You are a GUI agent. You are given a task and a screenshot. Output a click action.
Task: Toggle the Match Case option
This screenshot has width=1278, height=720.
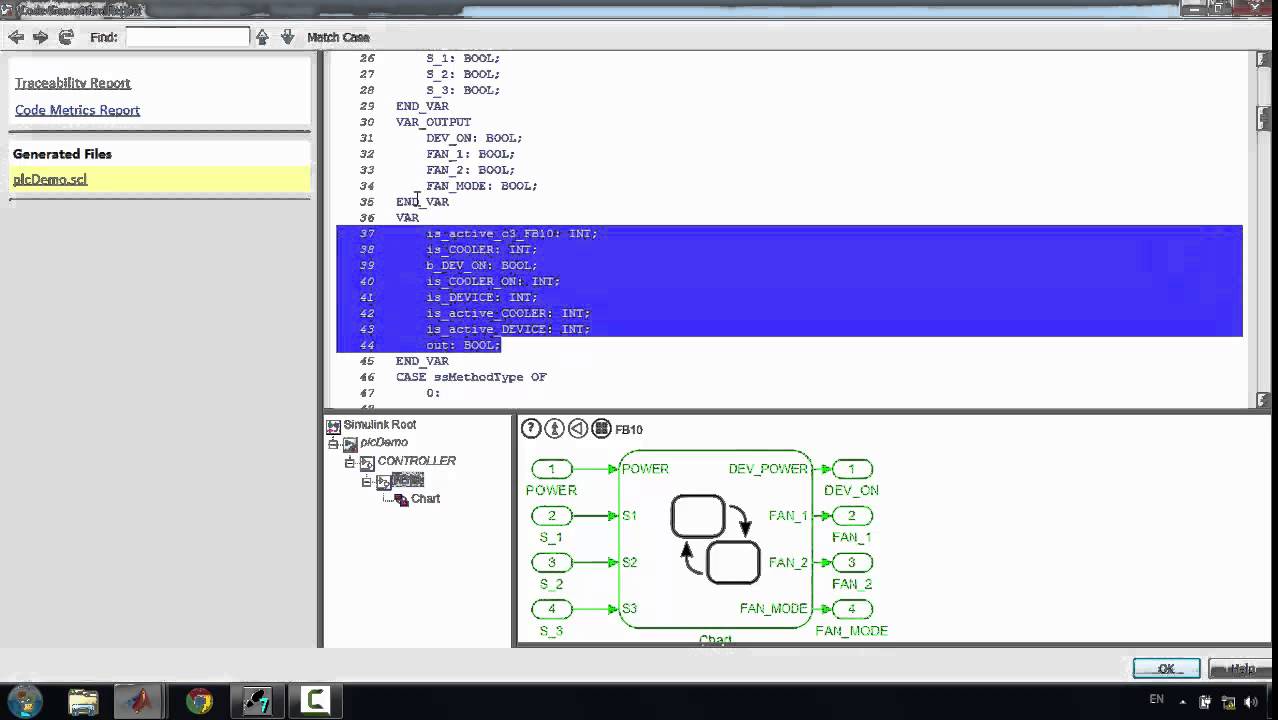(338, 37)
